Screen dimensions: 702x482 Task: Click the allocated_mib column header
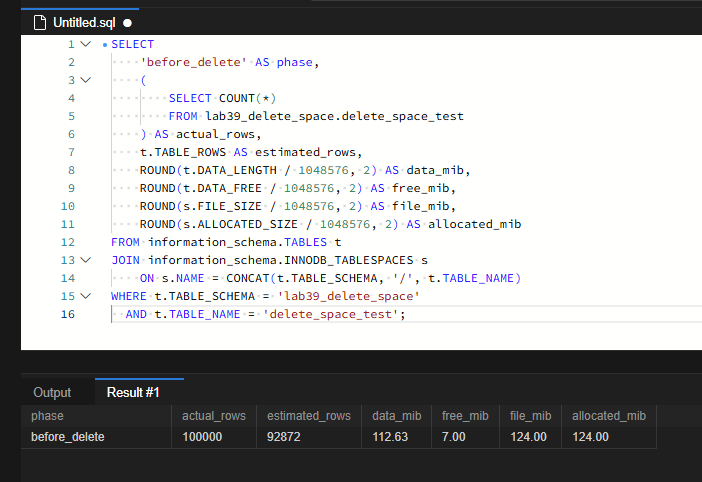609,416
